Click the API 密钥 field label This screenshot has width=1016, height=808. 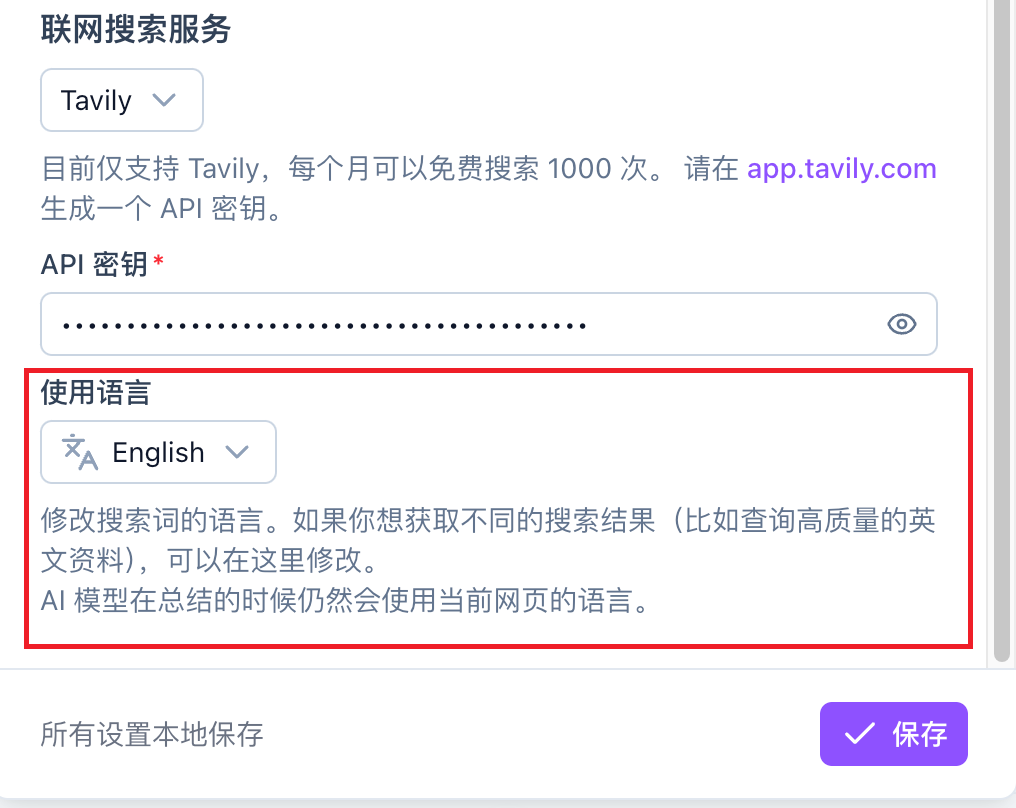[95, 264]
